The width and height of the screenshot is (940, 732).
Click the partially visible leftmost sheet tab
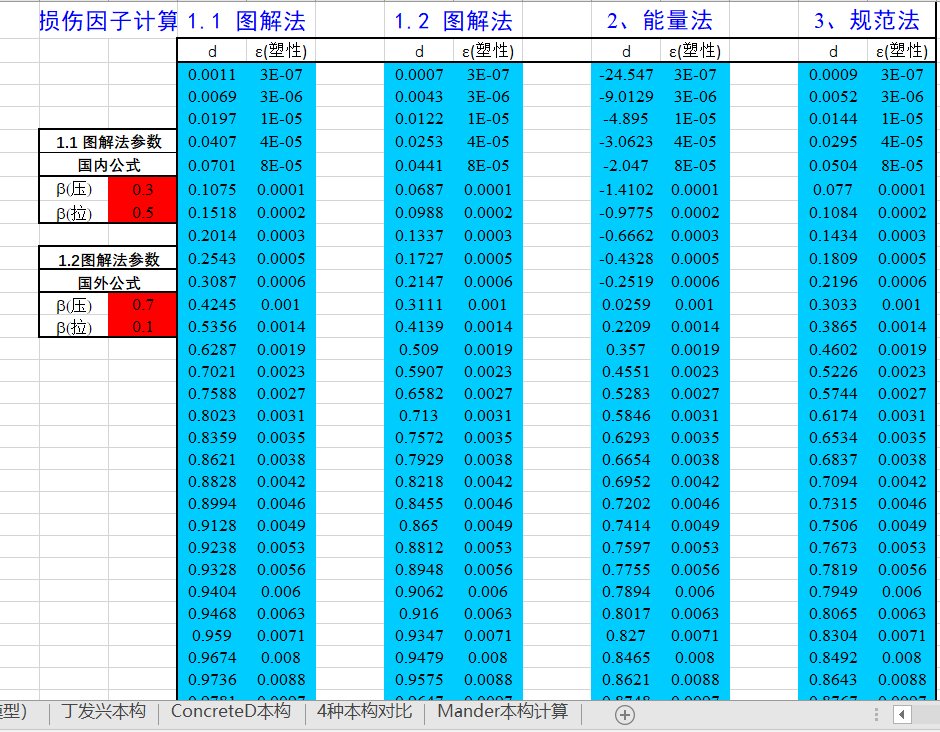(15, 714)
